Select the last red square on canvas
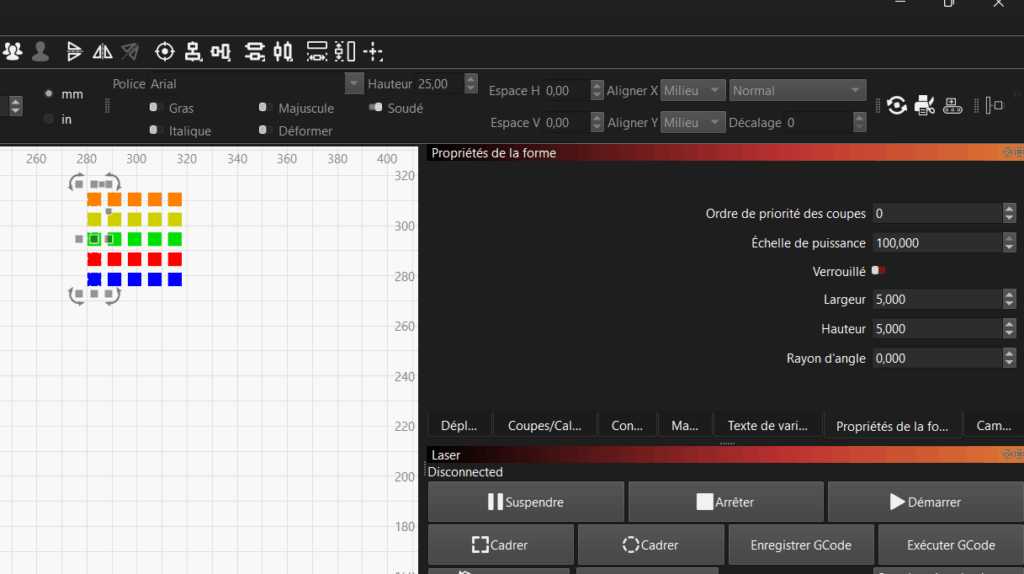The image size is (1024, 574). (174, 259)
